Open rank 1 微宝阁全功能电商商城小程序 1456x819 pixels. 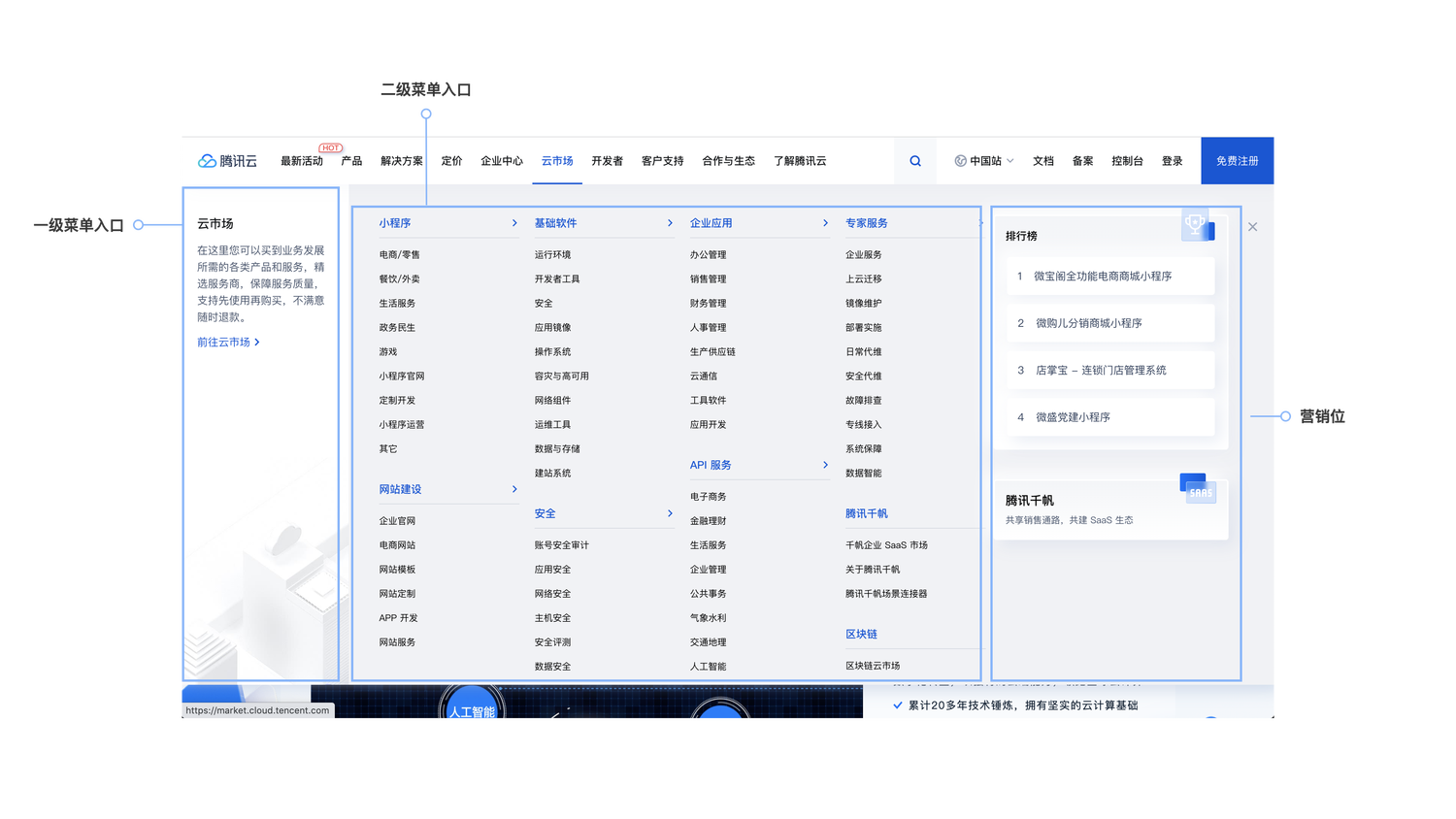click(1110, 277)
